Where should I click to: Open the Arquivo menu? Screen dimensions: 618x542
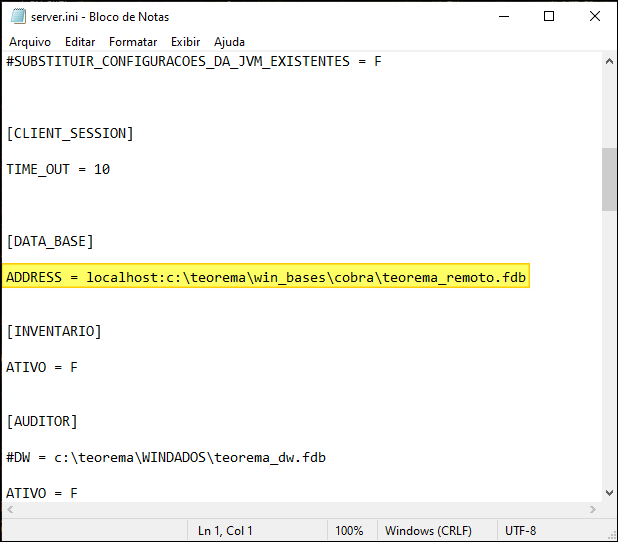point(30,42)
